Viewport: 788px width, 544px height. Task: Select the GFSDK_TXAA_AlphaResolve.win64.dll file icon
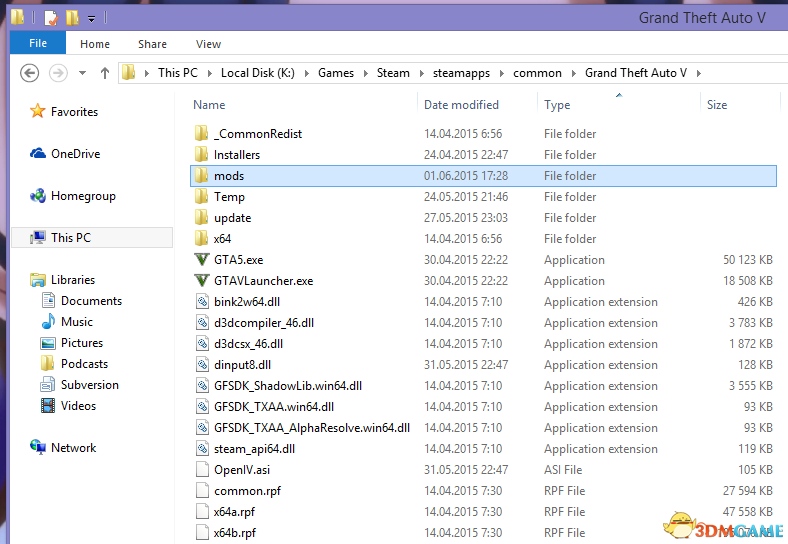point(202,427)
